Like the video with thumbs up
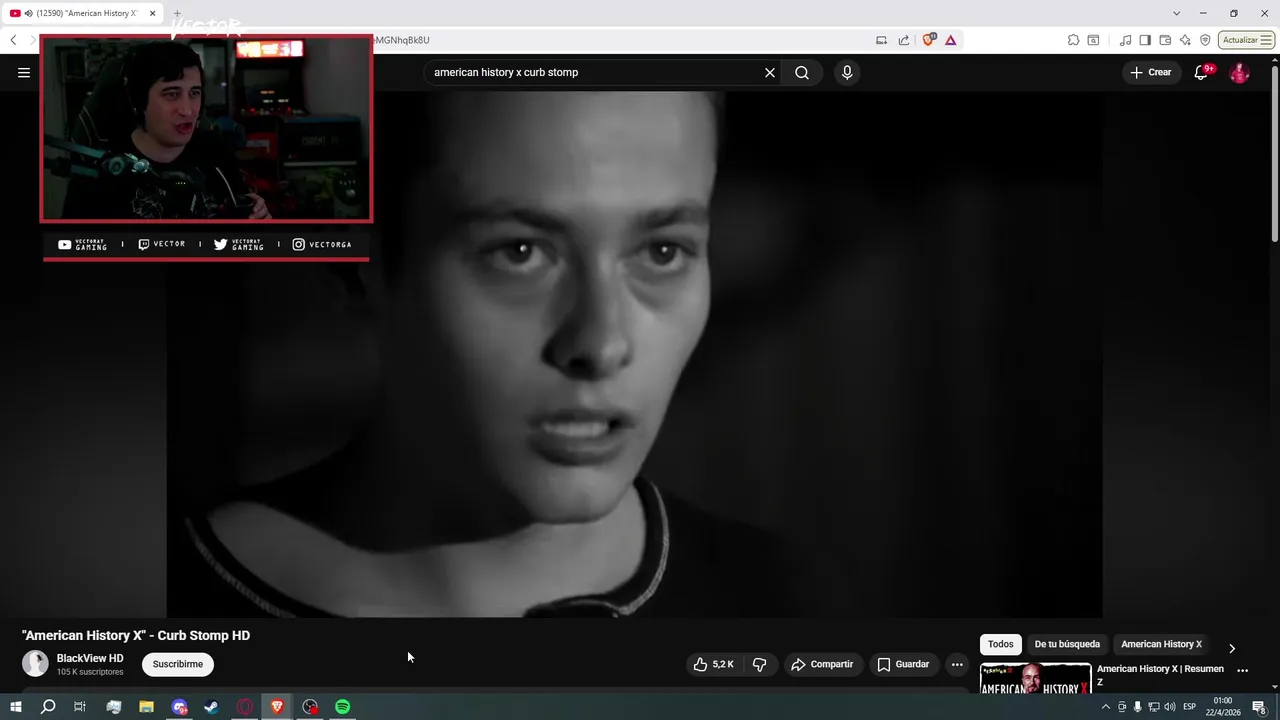Viewport: 1280px width, 720px height. click(715, 664)
